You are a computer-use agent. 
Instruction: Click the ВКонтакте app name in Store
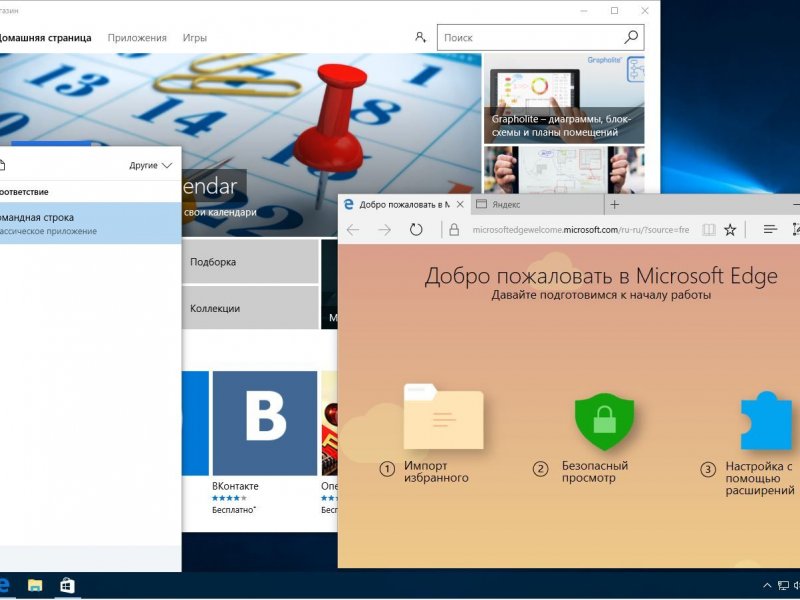235,486
